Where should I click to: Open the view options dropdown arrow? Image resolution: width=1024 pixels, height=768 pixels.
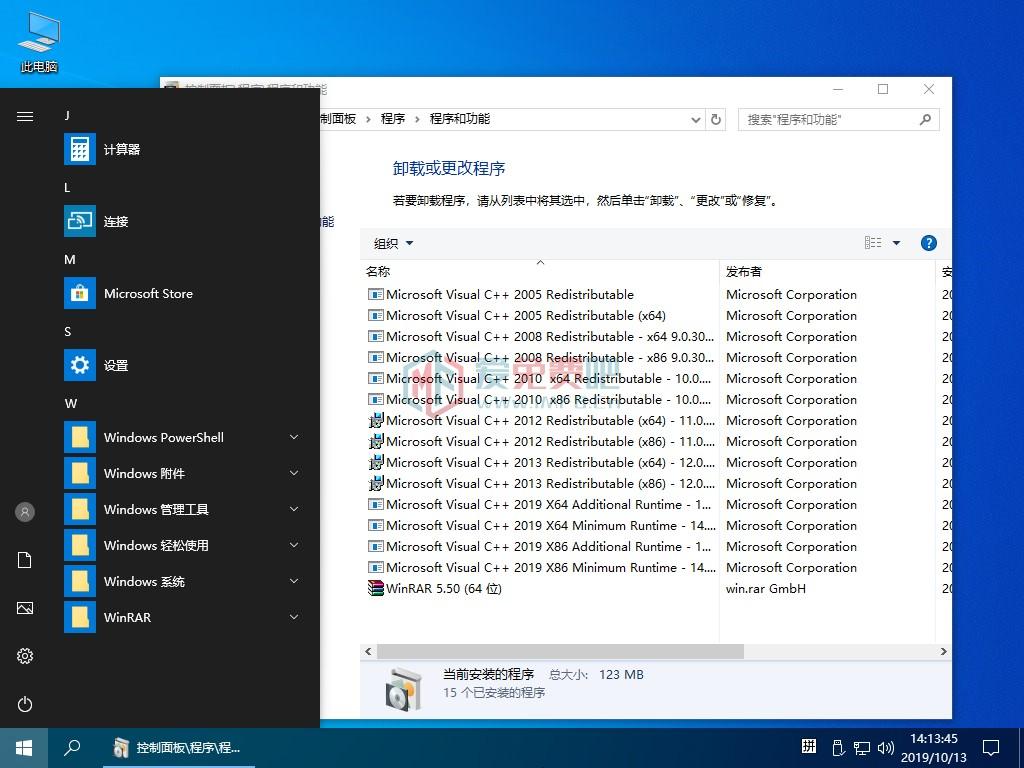(x=896, y=243)
